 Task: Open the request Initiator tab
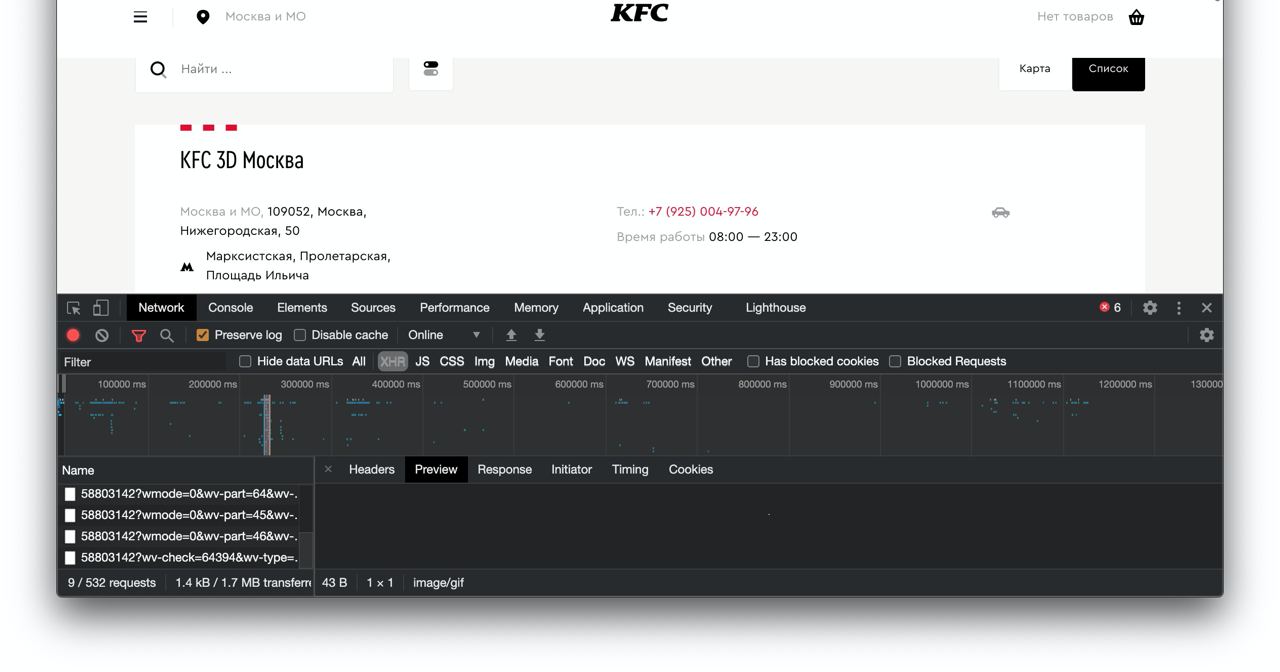point(571,469)
